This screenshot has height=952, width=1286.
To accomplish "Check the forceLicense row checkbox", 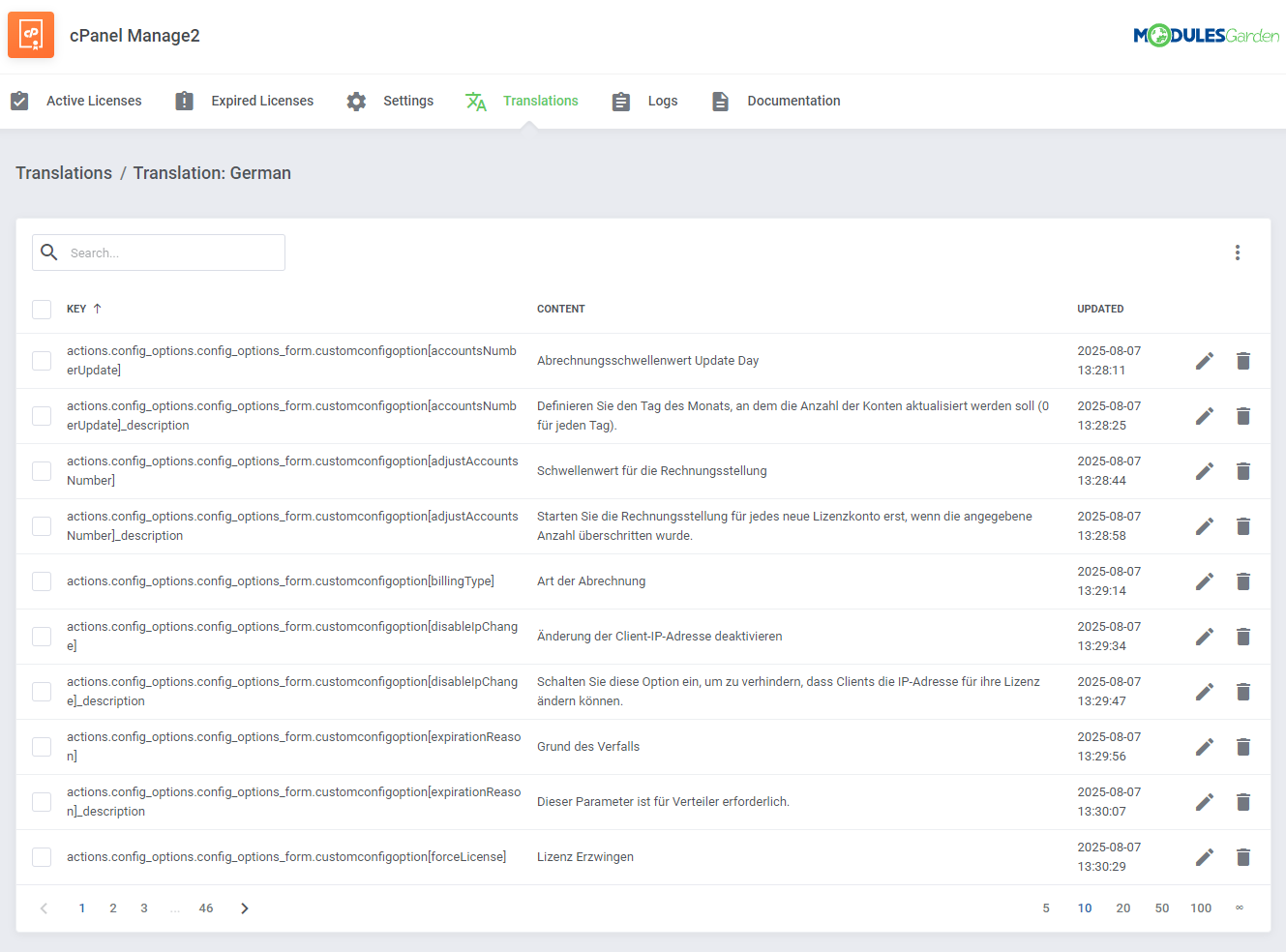I will click(42, 856).
